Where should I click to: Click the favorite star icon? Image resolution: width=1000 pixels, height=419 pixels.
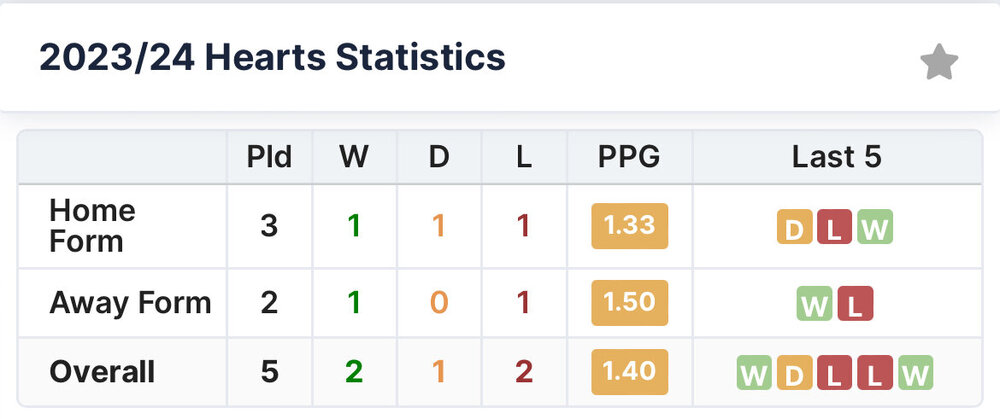pos(938,63)
